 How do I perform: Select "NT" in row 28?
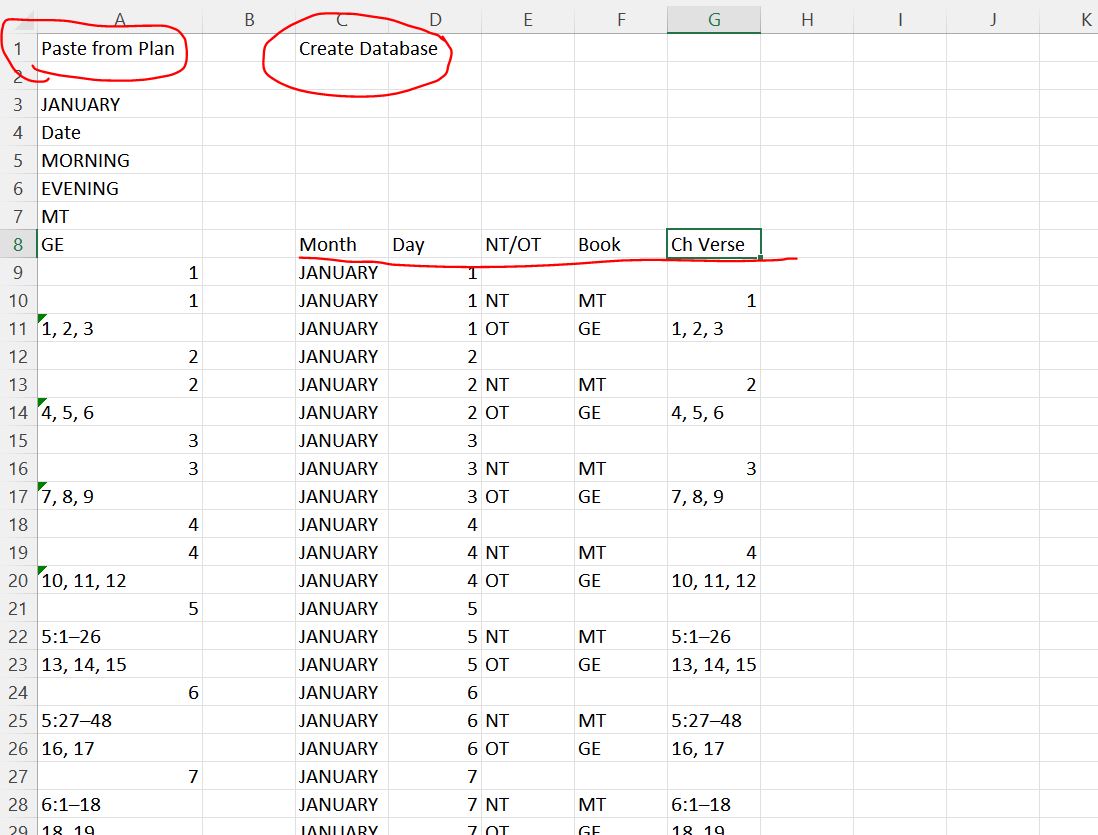coord(528,805)
